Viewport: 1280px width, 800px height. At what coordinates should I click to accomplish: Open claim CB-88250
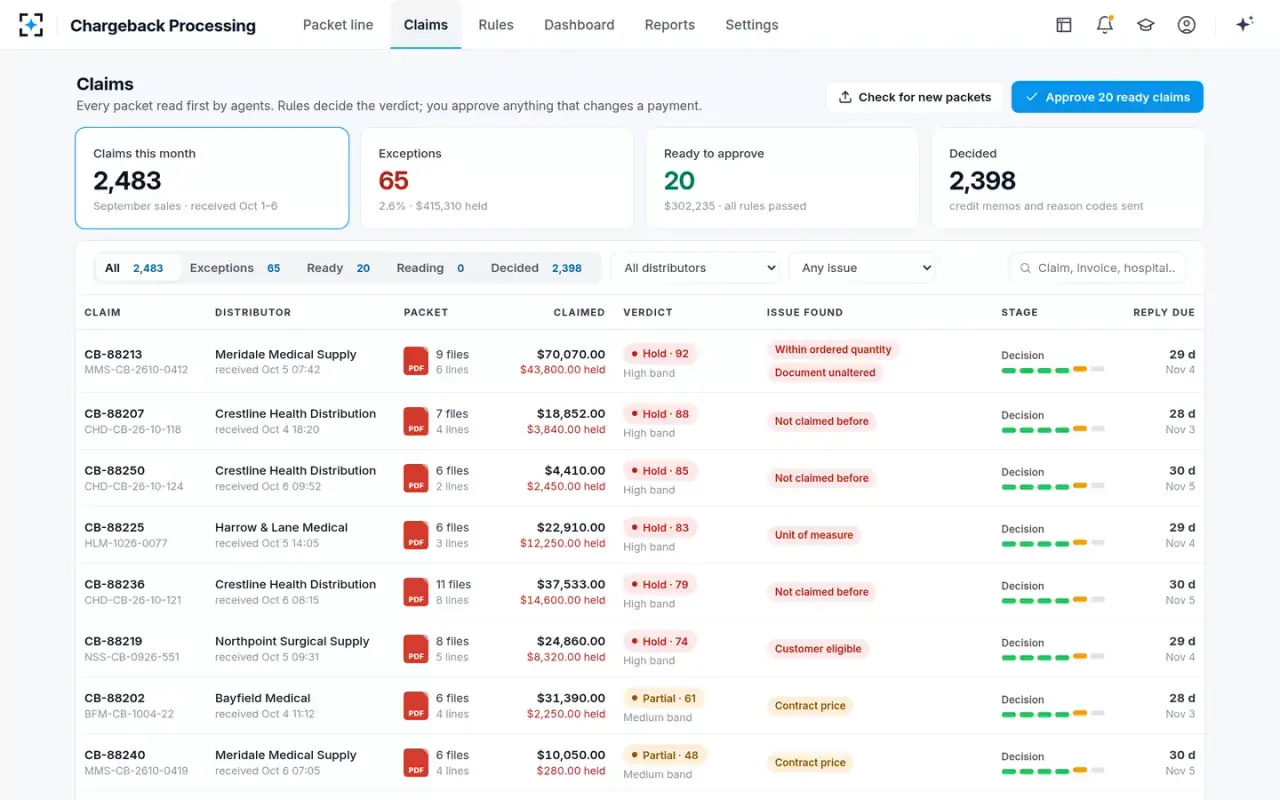tap(114, 470)
